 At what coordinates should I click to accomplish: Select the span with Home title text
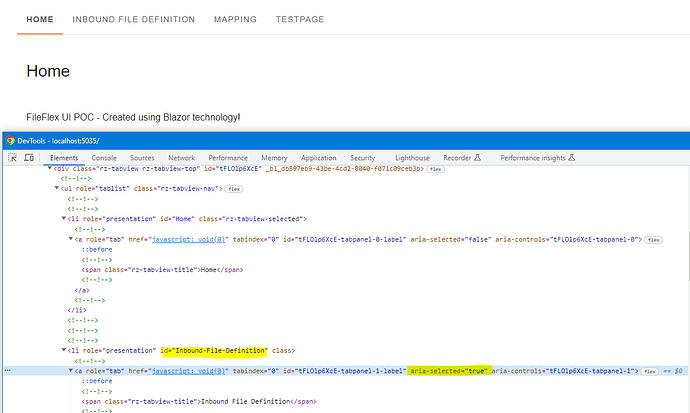click(x=162, y=270)
